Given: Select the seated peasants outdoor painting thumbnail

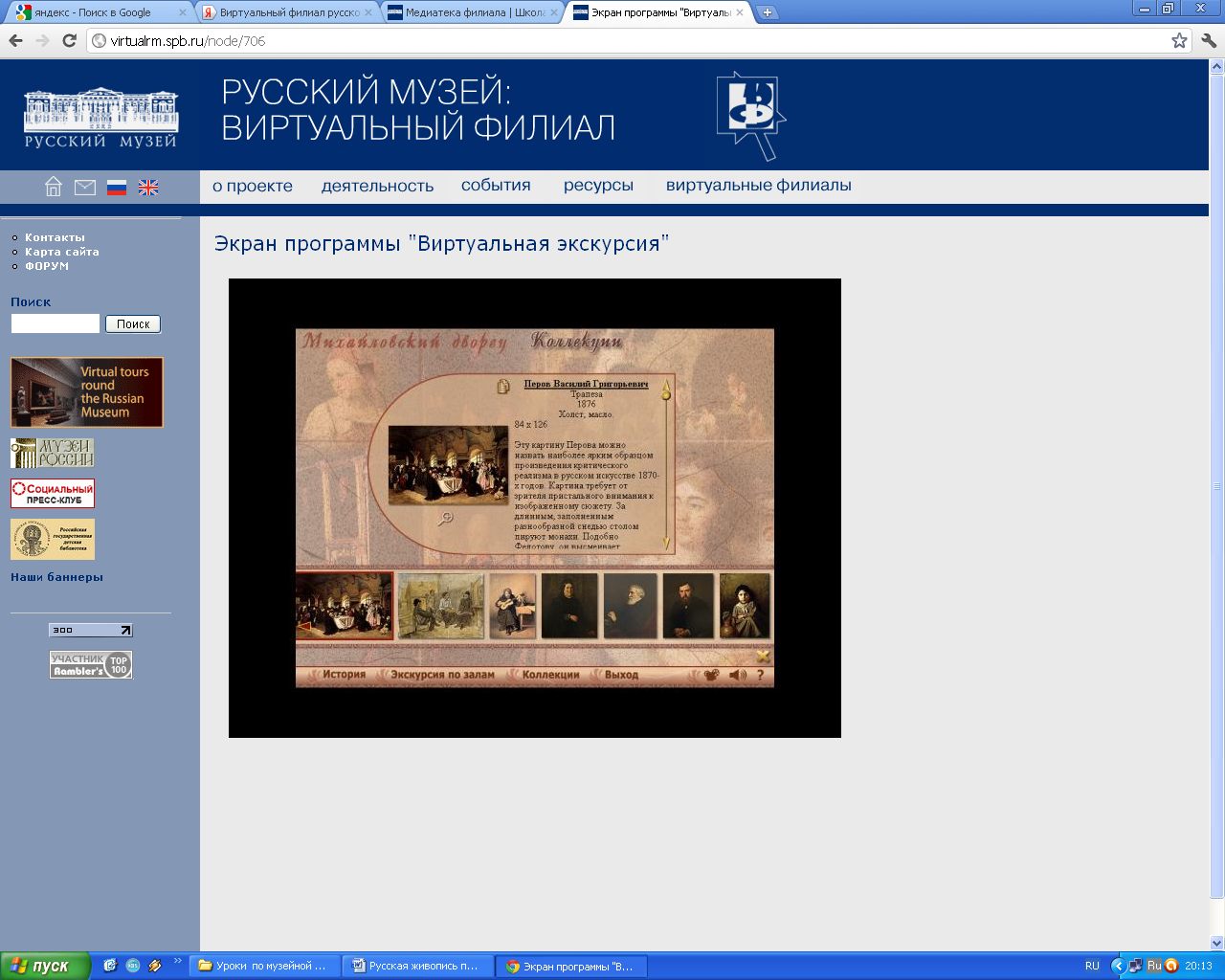Looking at the screenshot, I should (441, 606).
